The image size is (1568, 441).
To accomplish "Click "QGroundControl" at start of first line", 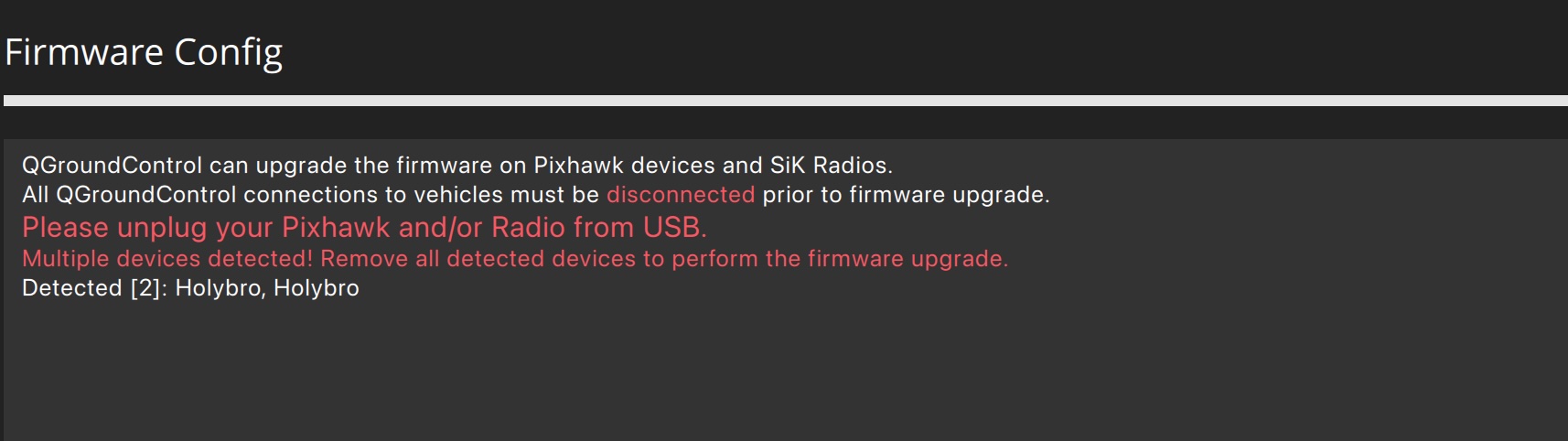I will click(x=112, y=166).
